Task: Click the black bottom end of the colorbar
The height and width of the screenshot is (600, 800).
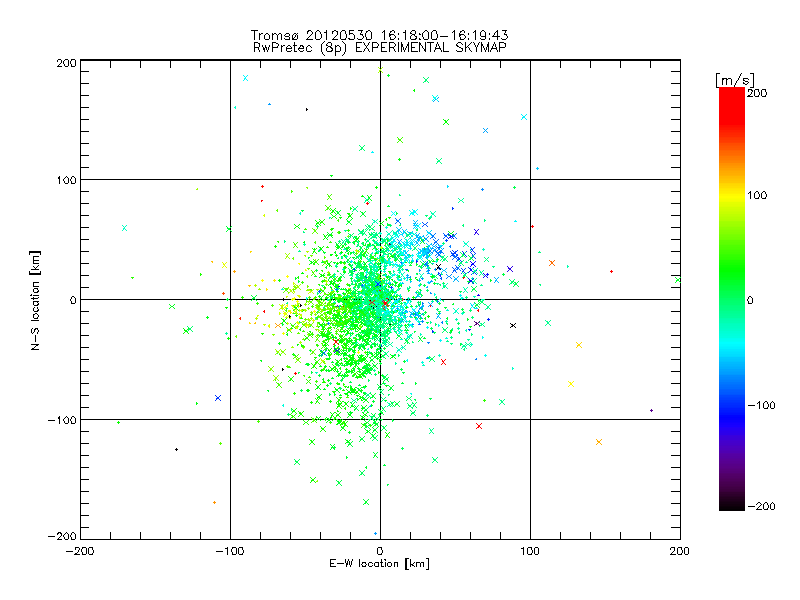Action: tap(732, 503)
